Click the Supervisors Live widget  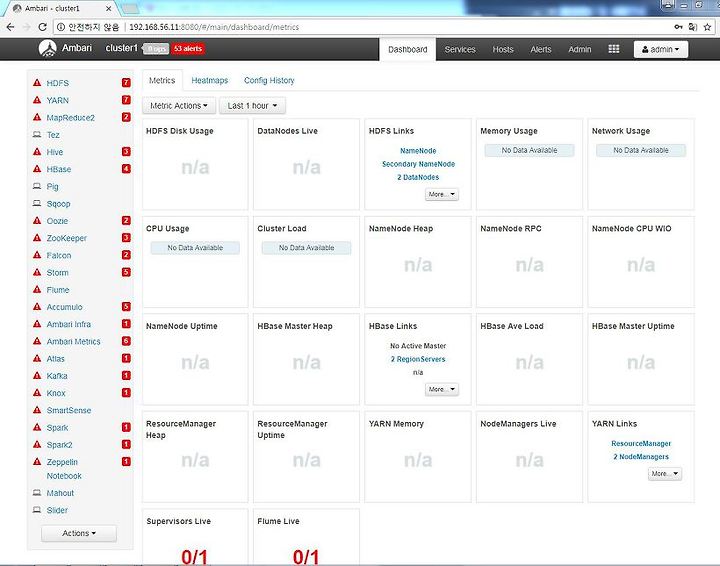(x=195, y=537)
